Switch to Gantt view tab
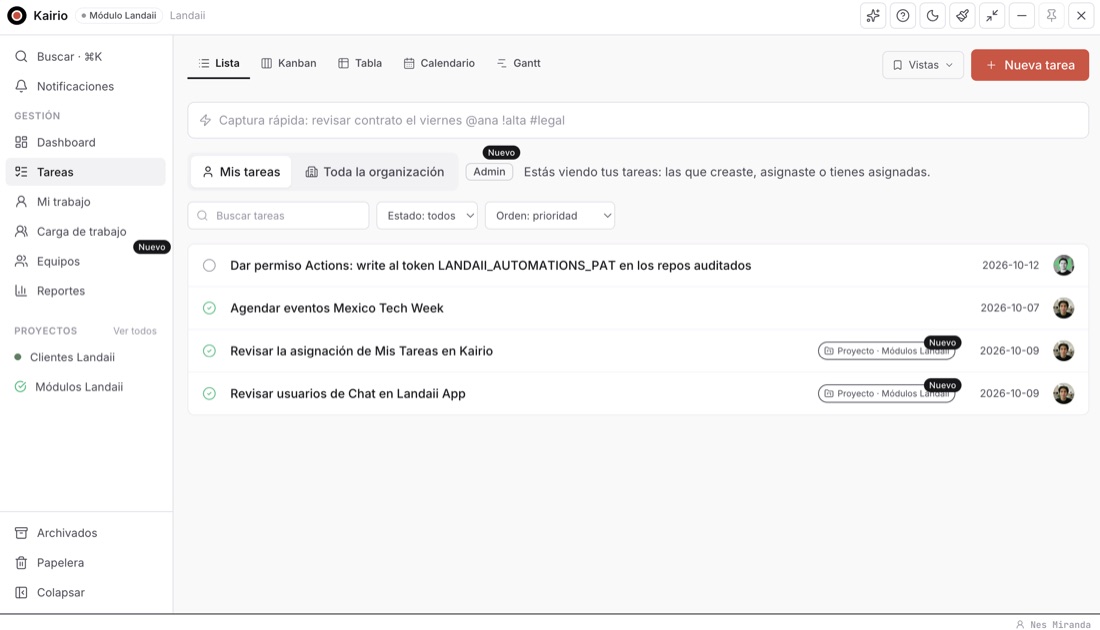 (518, 63)
